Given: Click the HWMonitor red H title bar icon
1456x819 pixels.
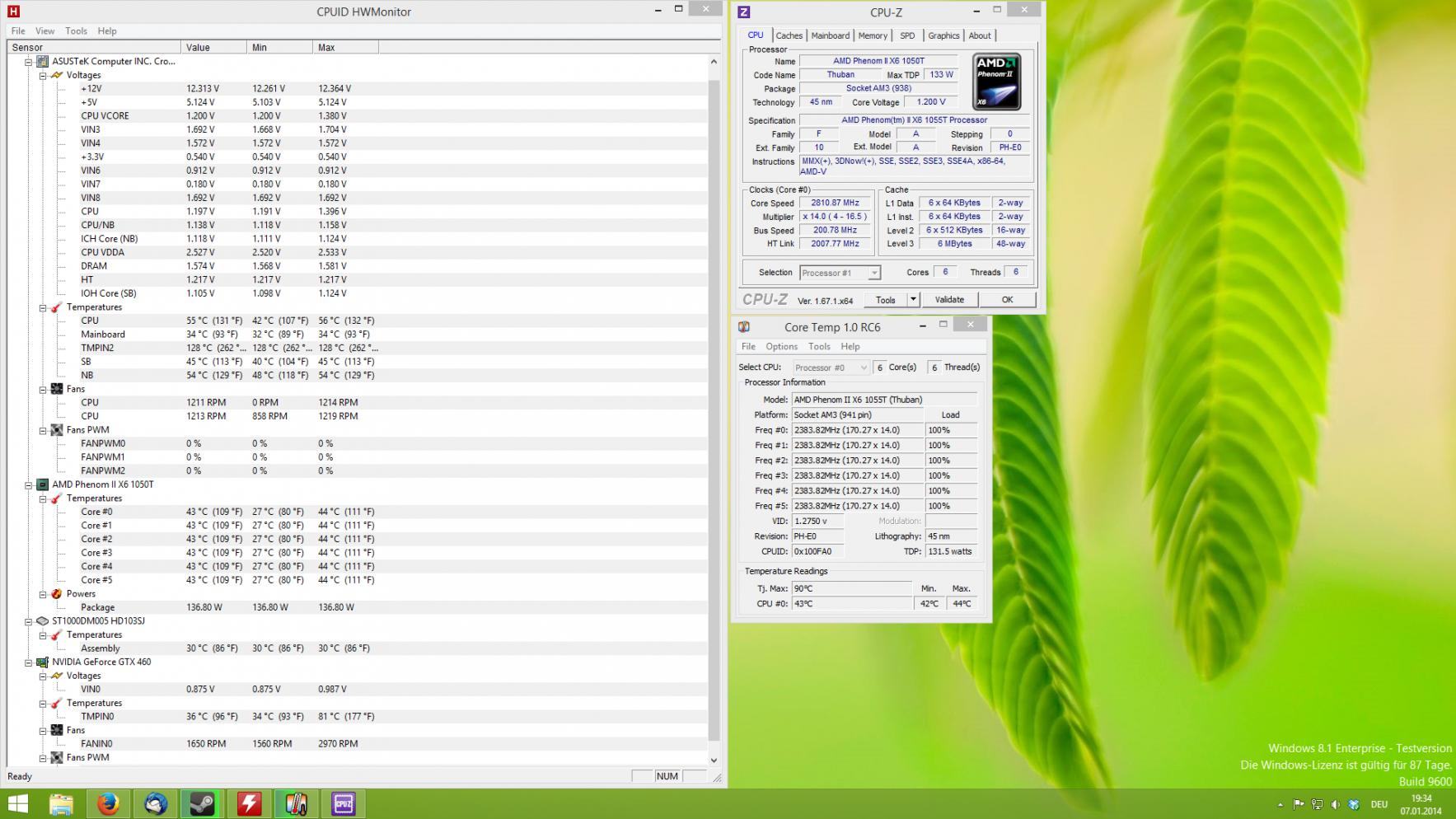Looking at the screenshot, I should [x=12, y=12].
